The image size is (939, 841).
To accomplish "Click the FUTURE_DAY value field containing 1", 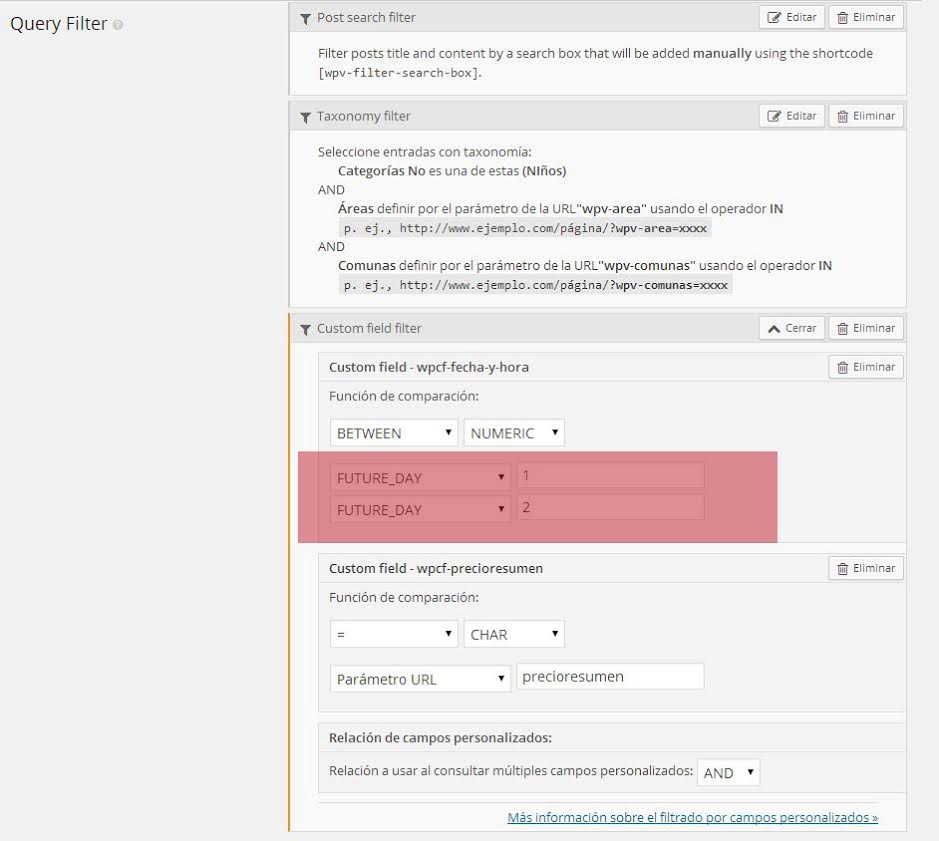I will pos(610,476).
